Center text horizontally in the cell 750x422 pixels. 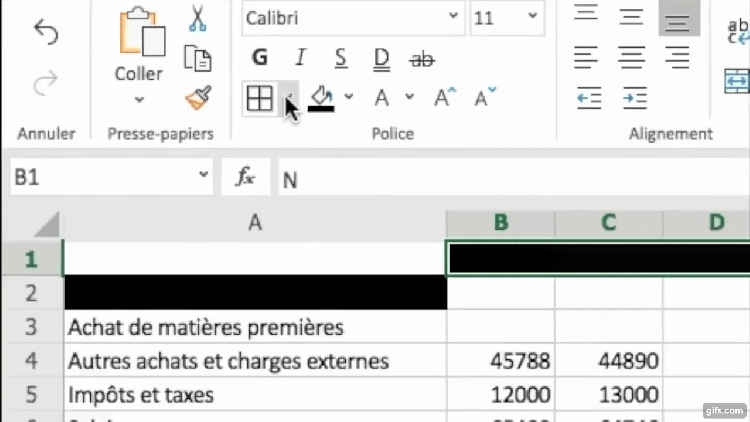pos(631,58)
